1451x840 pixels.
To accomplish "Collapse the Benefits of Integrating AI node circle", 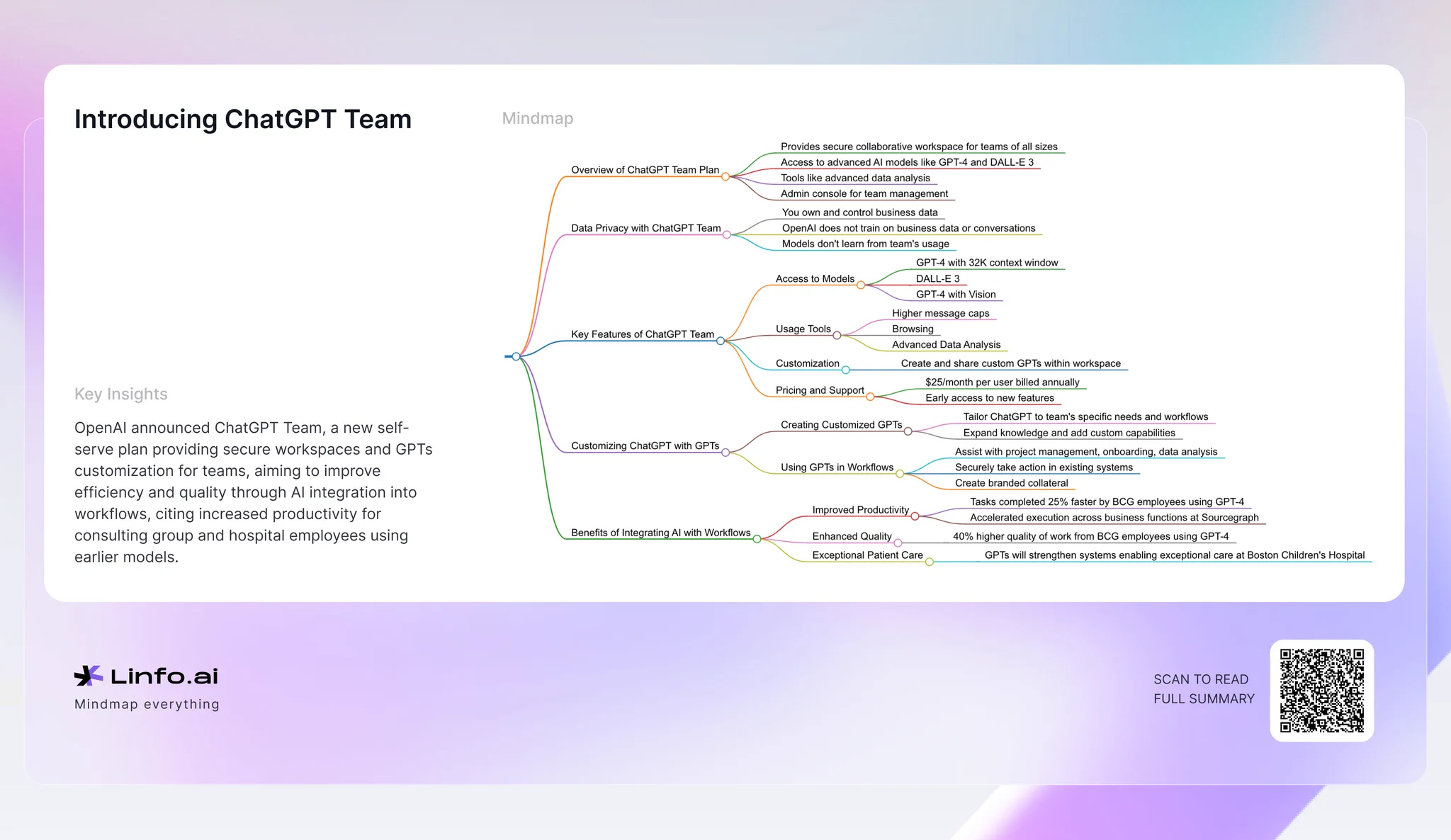I will pos(757,539).
